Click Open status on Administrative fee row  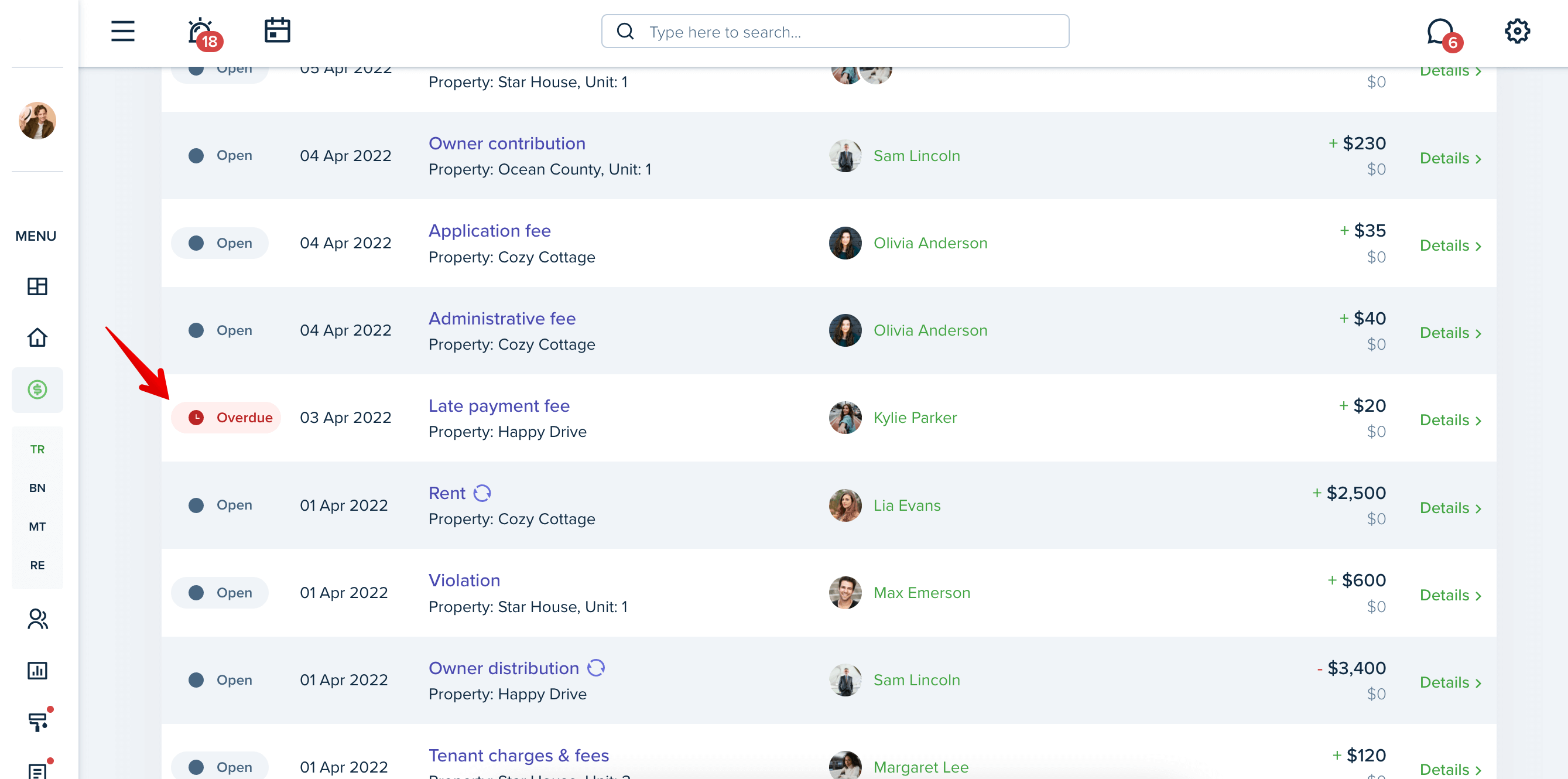click(220, 330)
